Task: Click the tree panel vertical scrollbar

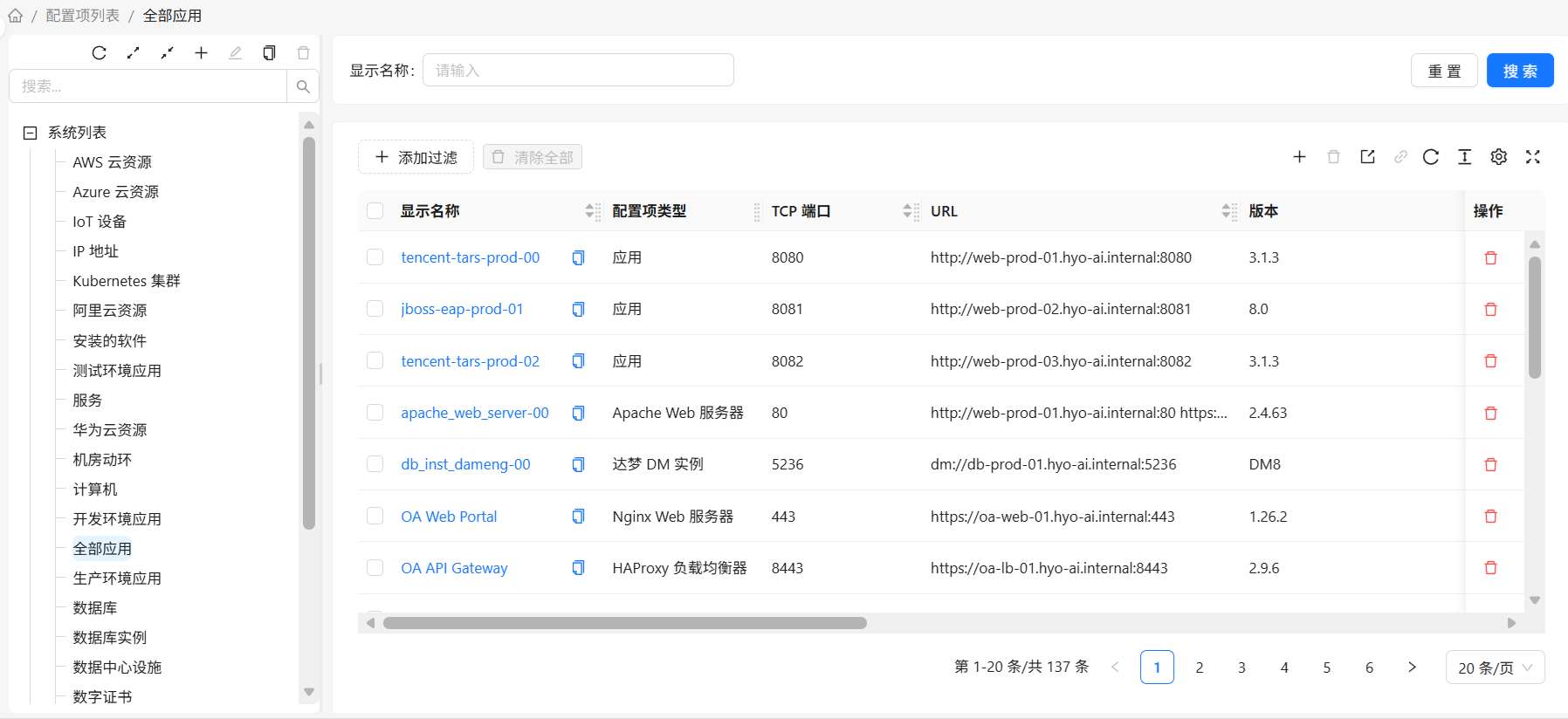Action: (x=309, y=332)
